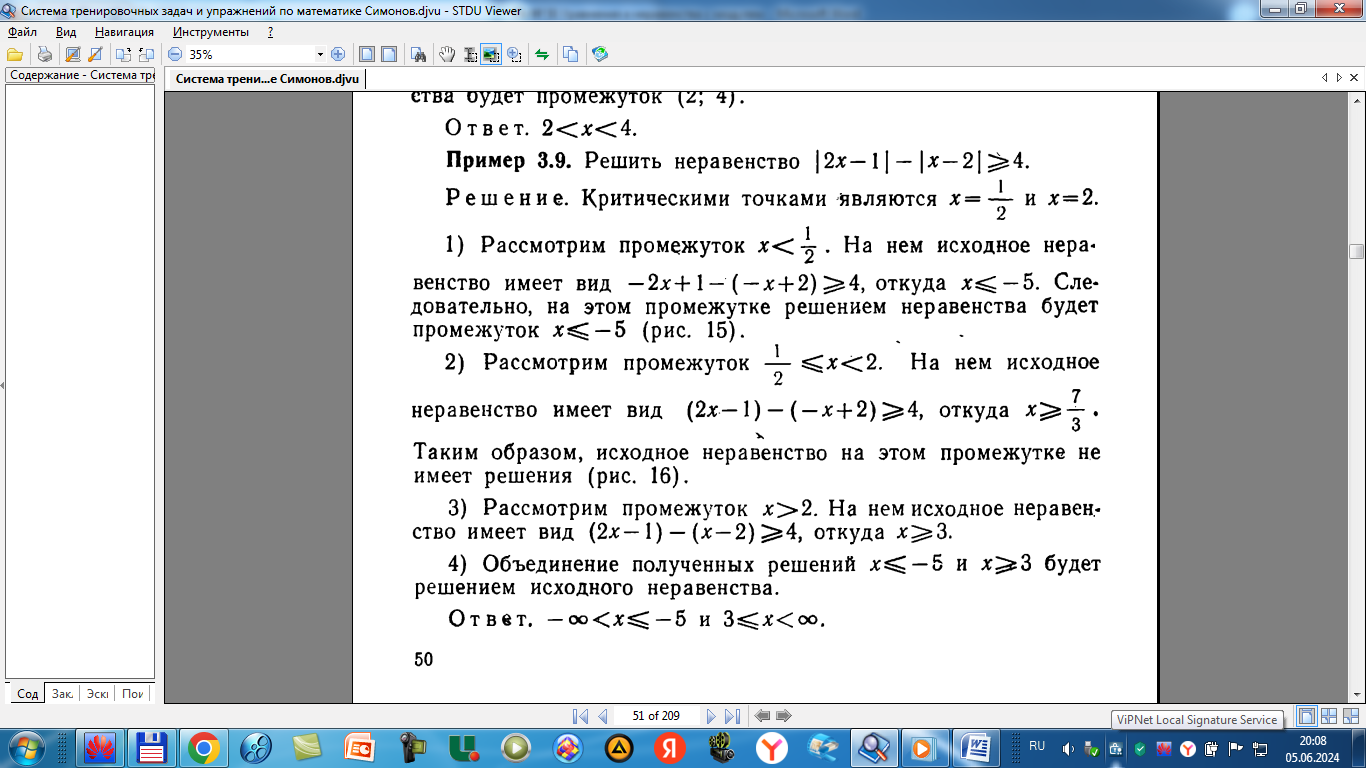Open the binoculars search icon
This screenshot has width=1366, height=768.
420,54
